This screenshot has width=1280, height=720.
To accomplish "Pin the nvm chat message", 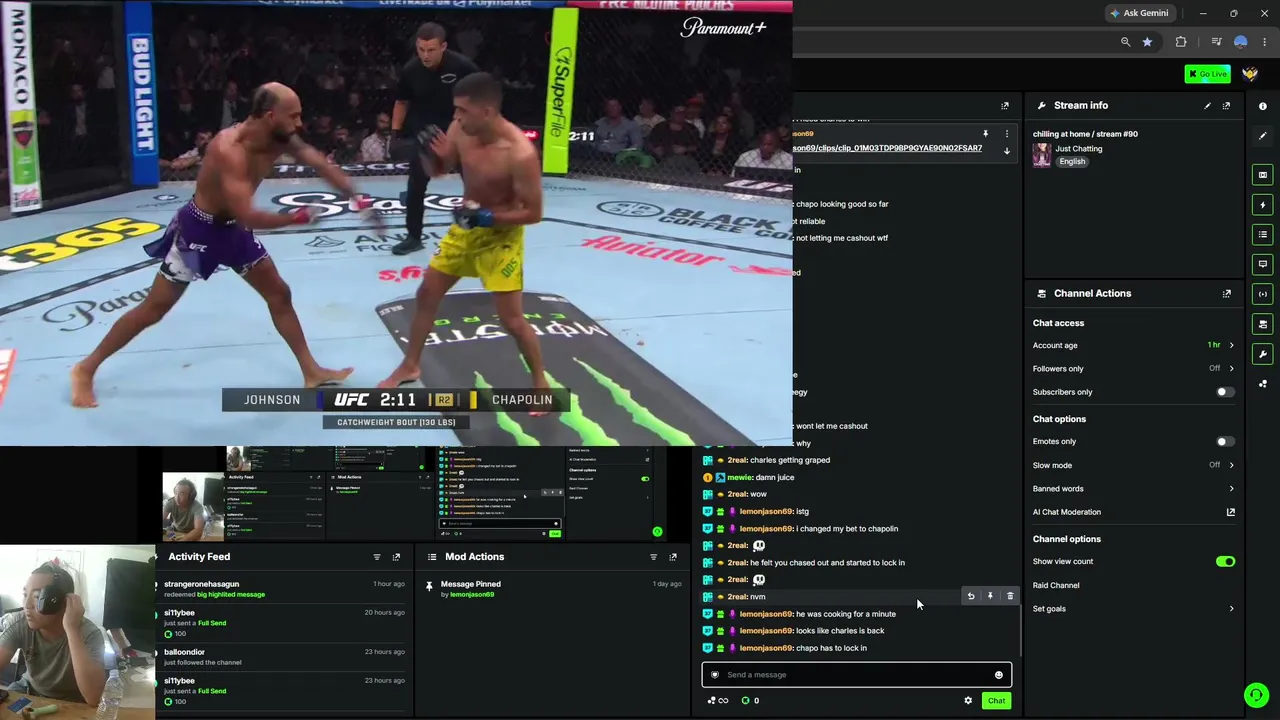I will pyautogui.click(x=990, y=596).
